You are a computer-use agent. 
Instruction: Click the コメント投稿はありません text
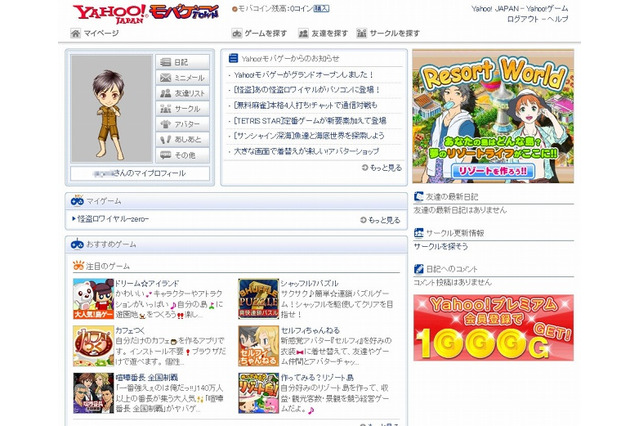pos(453,282)
